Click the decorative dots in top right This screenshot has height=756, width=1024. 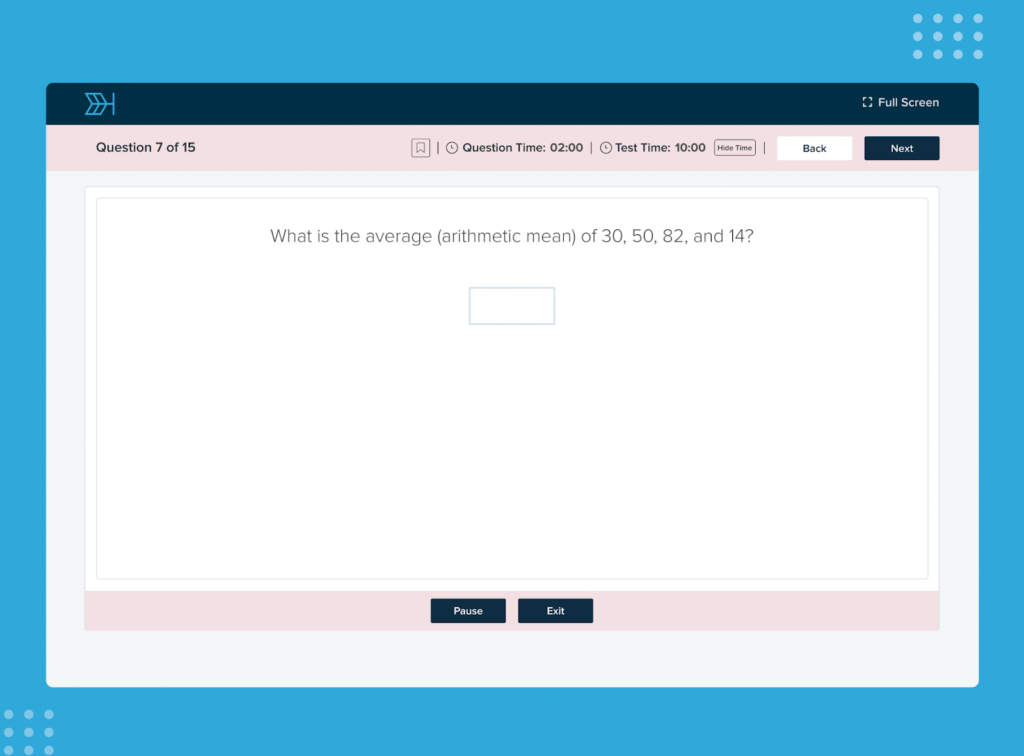pos(946,35)
